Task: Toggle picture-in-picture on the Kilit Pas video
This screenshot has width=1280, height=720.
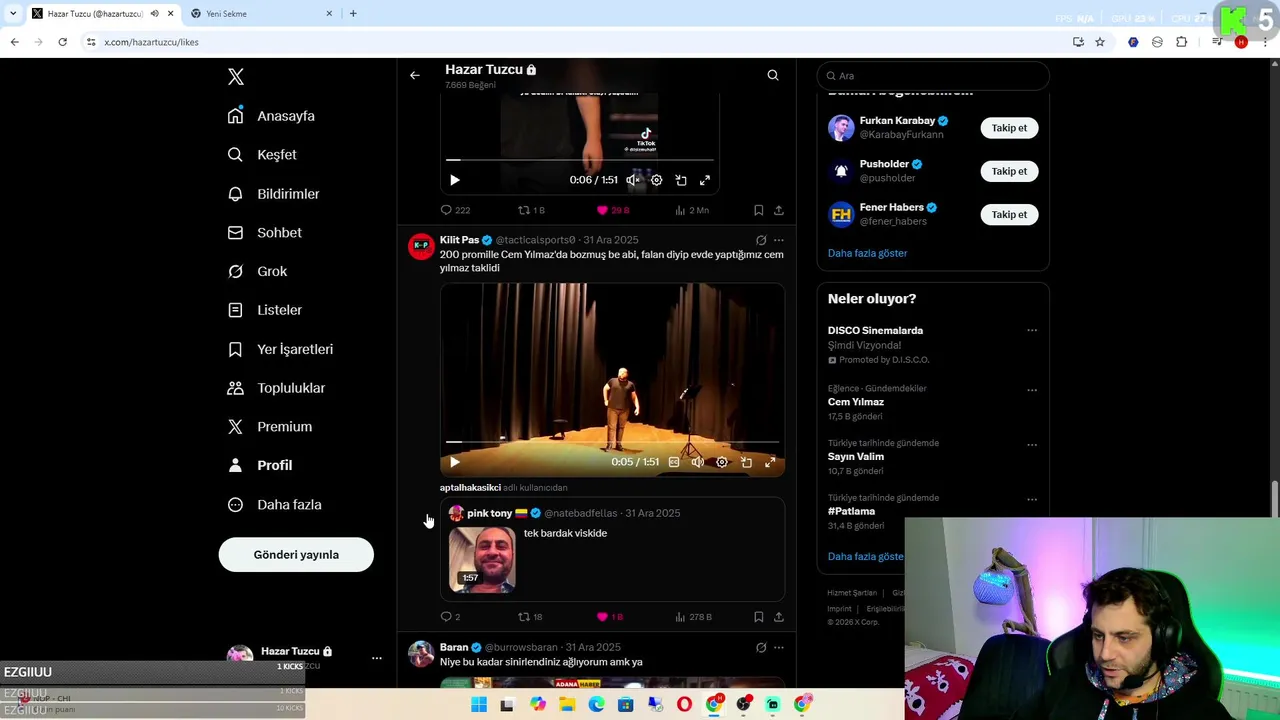Action: coord(746,462)
